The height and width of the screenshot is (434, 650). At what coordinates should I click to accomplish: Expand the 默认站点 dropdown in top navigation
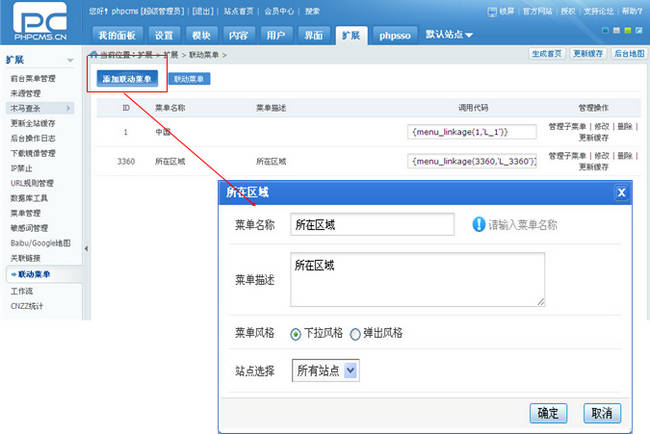450,34
